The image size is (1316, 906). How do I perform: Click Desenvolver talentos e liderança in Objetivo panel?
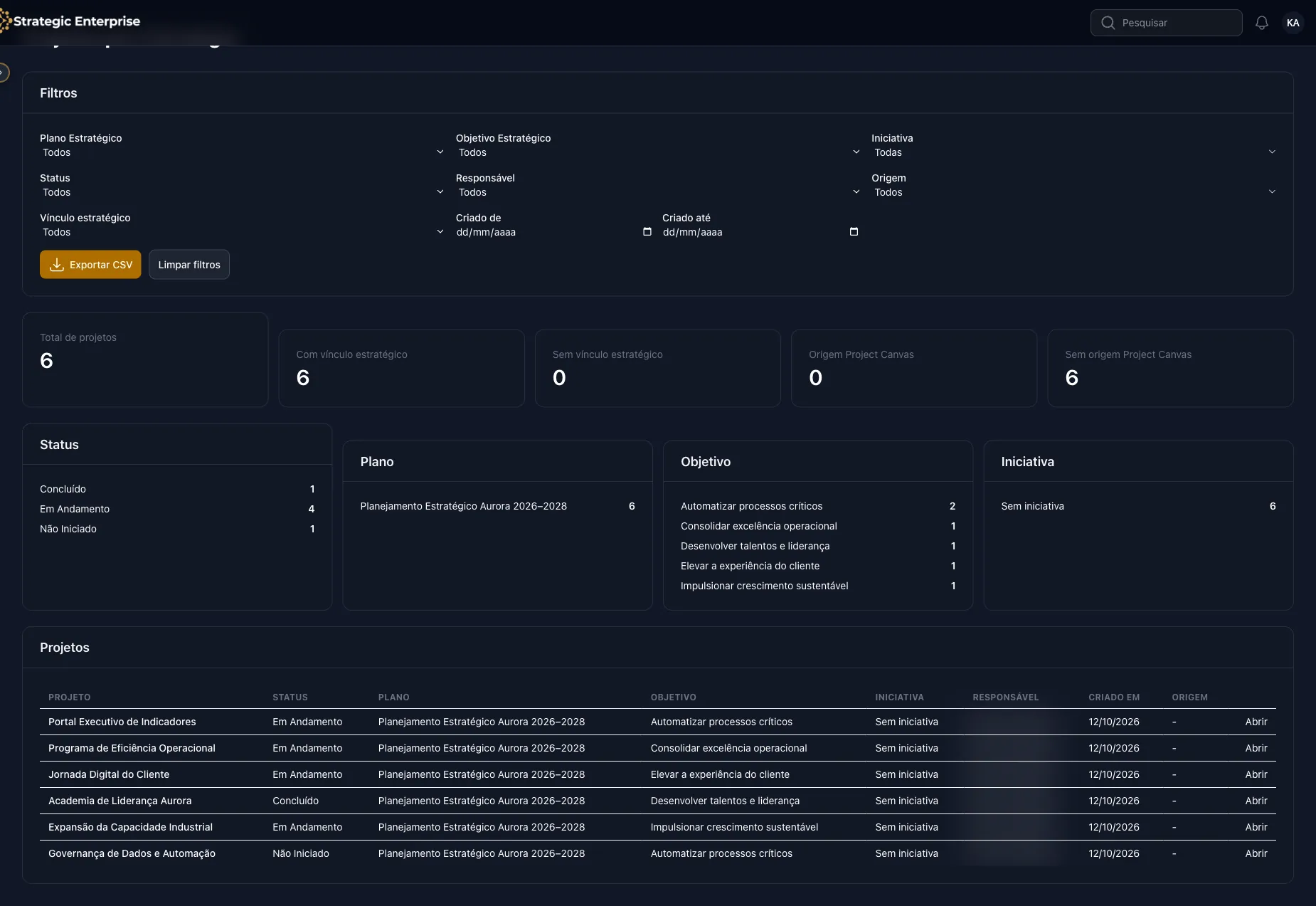818,546
